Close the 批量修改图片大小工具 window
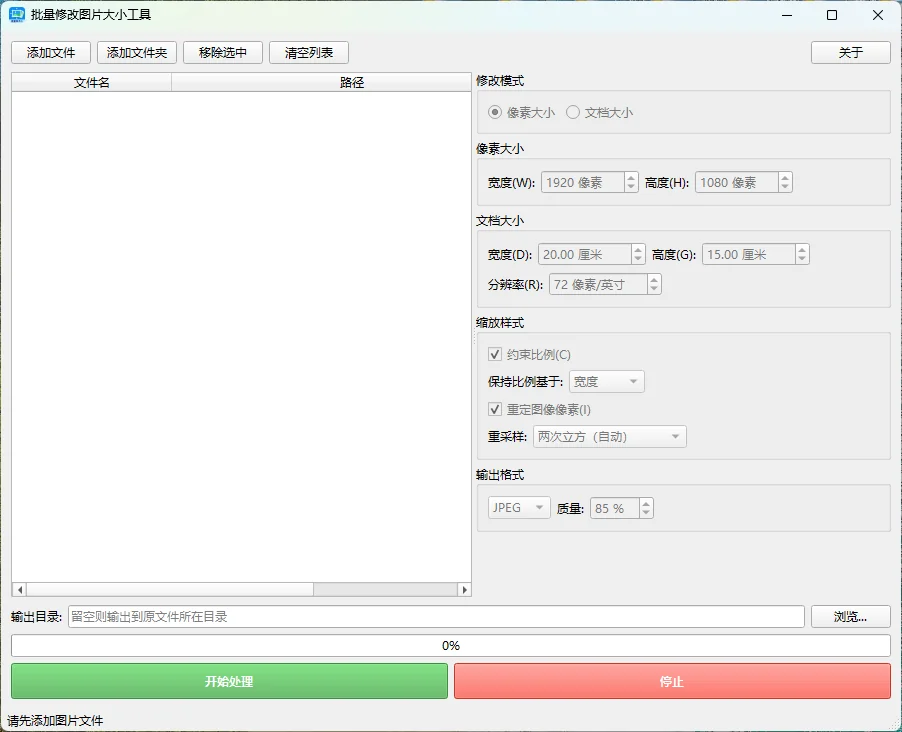 [x=878, y=15]
